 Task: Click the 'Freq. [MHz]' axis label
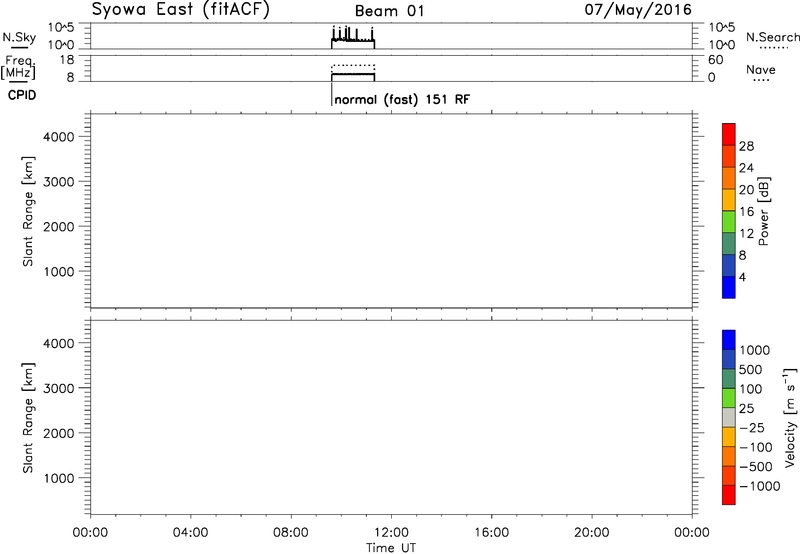18,67
